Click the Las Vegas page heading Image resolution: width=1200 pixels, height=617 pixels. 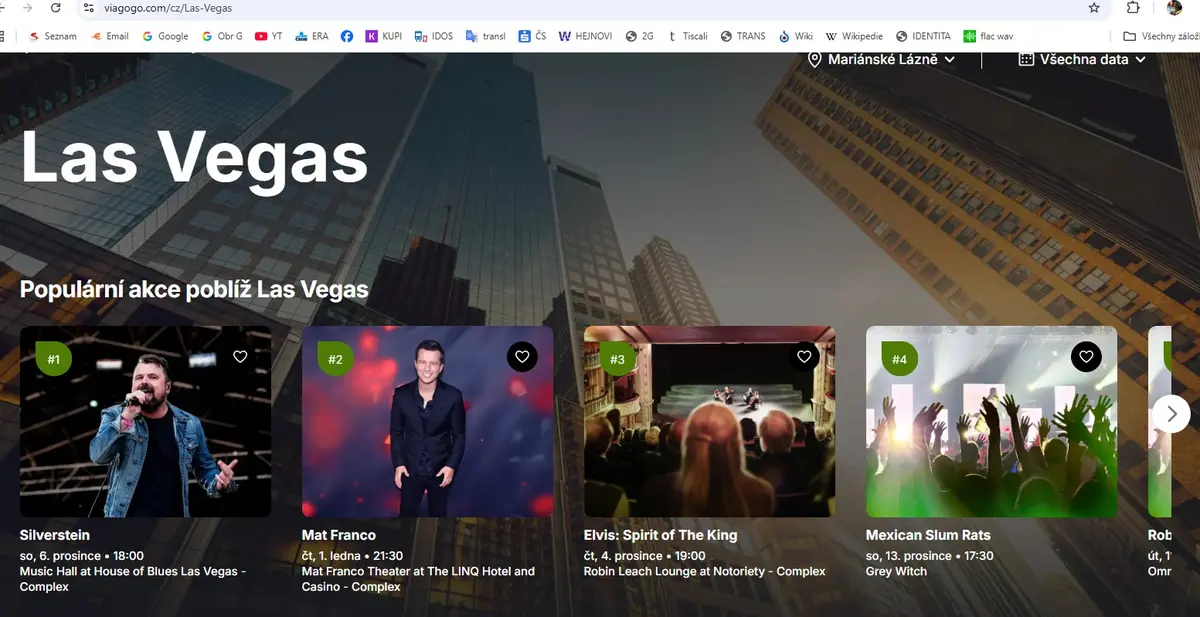(194, 155)
